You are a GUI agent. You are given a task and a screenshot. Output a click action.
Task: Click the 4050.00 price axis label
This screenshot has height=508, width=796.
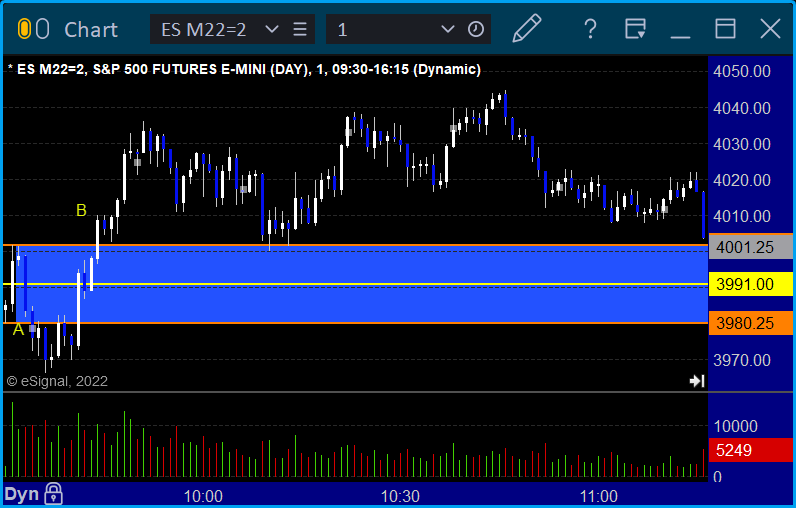[x=742, y=71]
